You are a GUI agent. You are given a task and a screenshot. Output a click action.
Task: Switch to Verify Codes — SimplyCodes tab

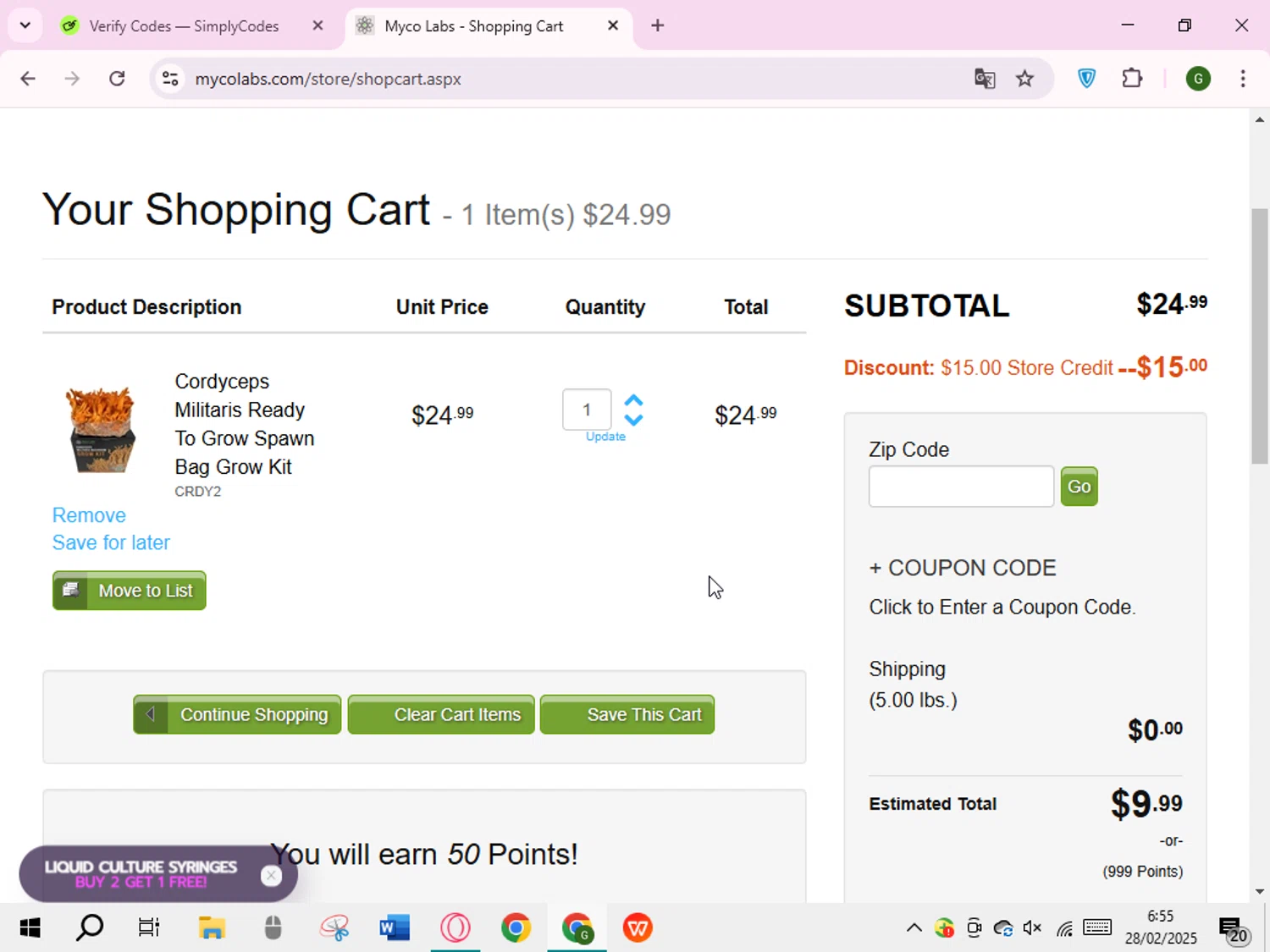(x=182, y=26)
